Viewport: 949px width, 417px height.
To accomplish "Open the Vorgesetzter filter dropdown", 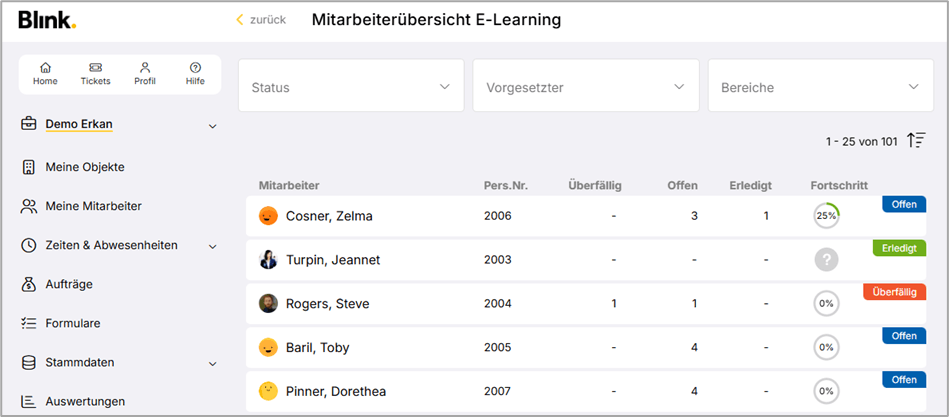I will 585,87.
